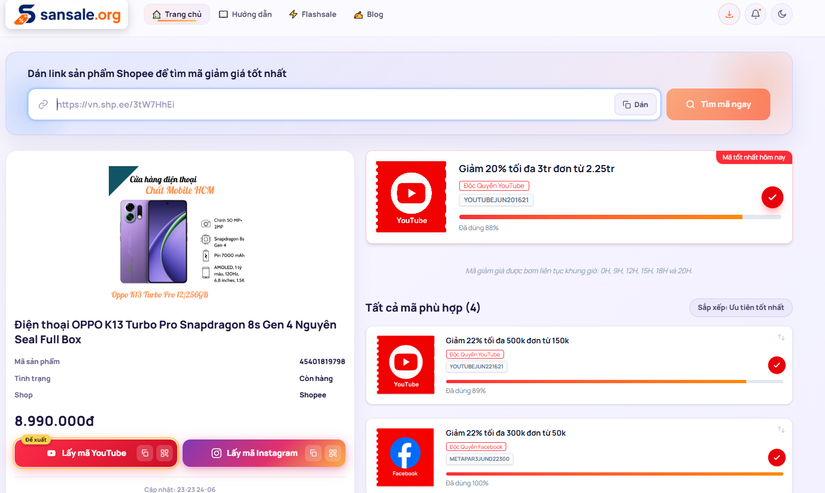Click the Tìm mã ngay search button

[x=718, y=104]
